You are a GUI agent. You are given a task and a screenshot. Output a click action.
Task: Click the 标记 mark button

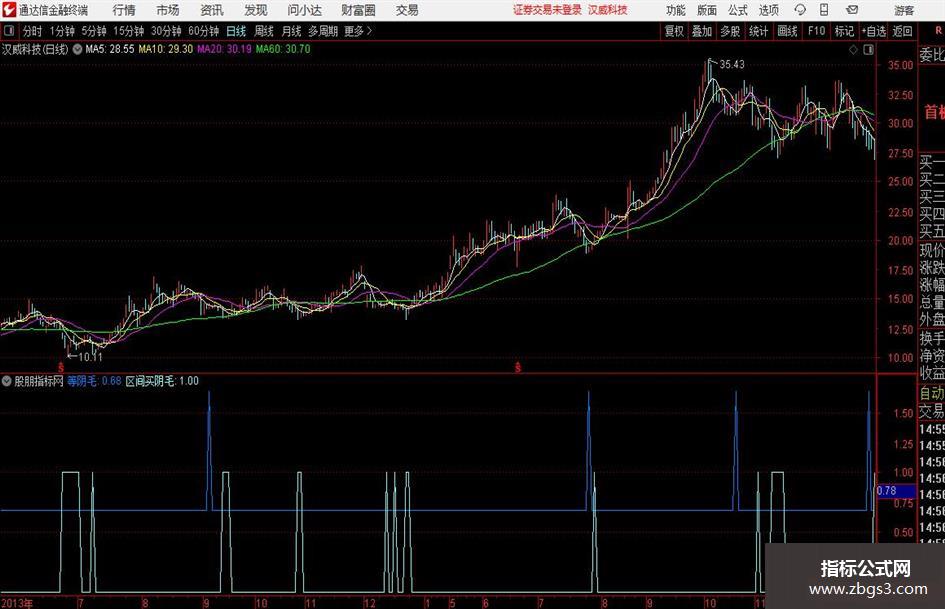pos(844,31)
